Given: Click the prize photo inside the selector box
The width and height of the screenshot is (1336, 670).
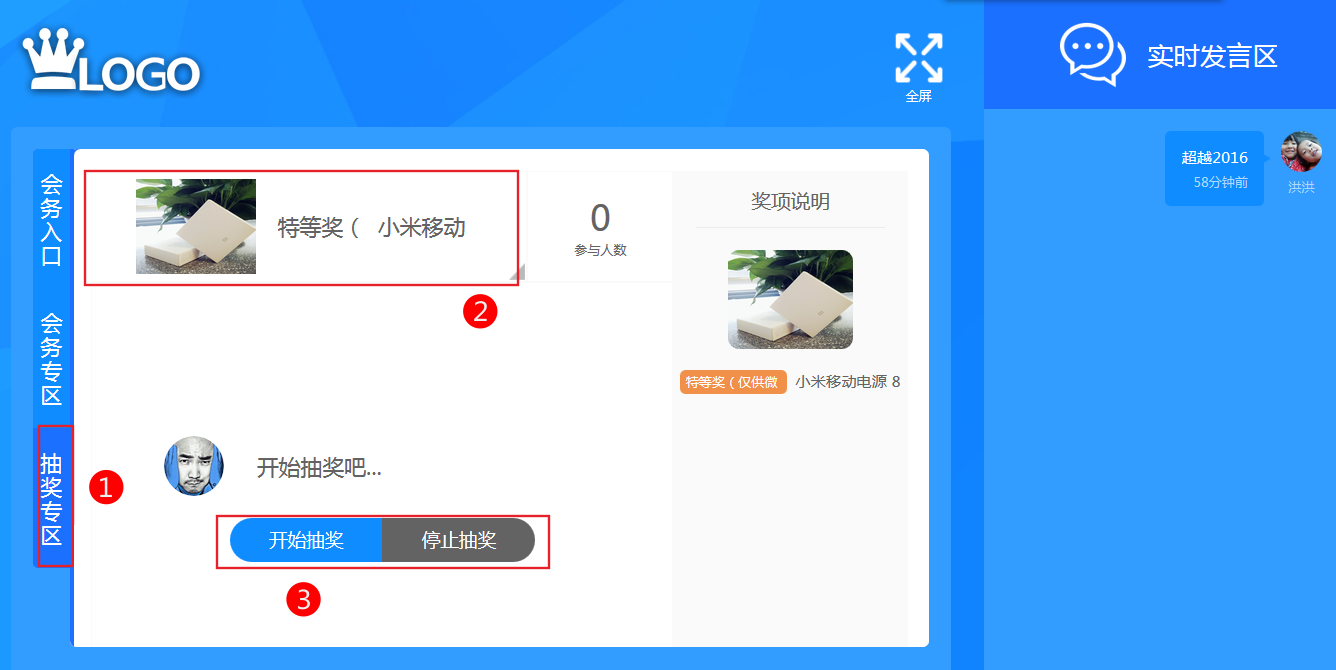Looking at the screenshot, I should [x=196, y=226].
